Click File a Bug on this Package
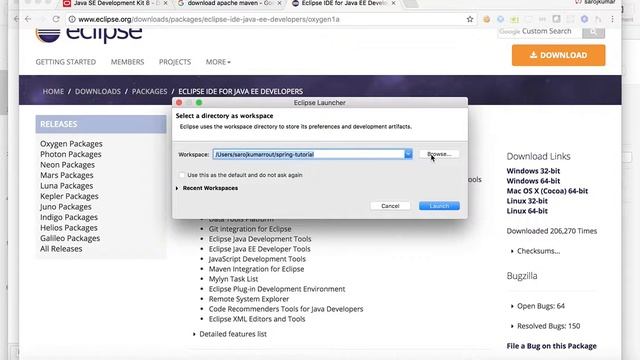640x360 pixels. (551, 346)
